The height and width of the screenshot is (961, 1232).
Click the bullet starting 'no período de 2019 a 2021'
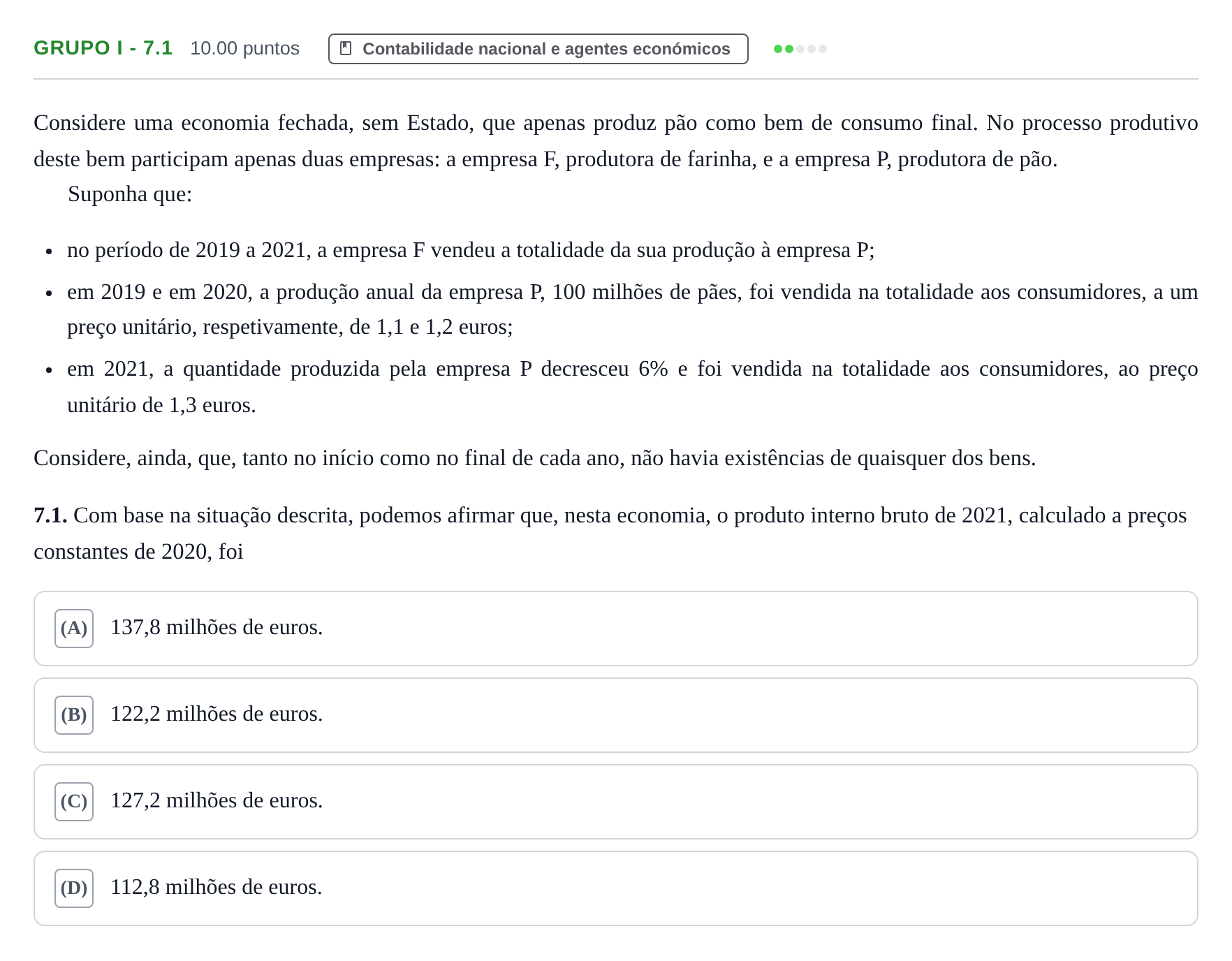pos(471,250)
